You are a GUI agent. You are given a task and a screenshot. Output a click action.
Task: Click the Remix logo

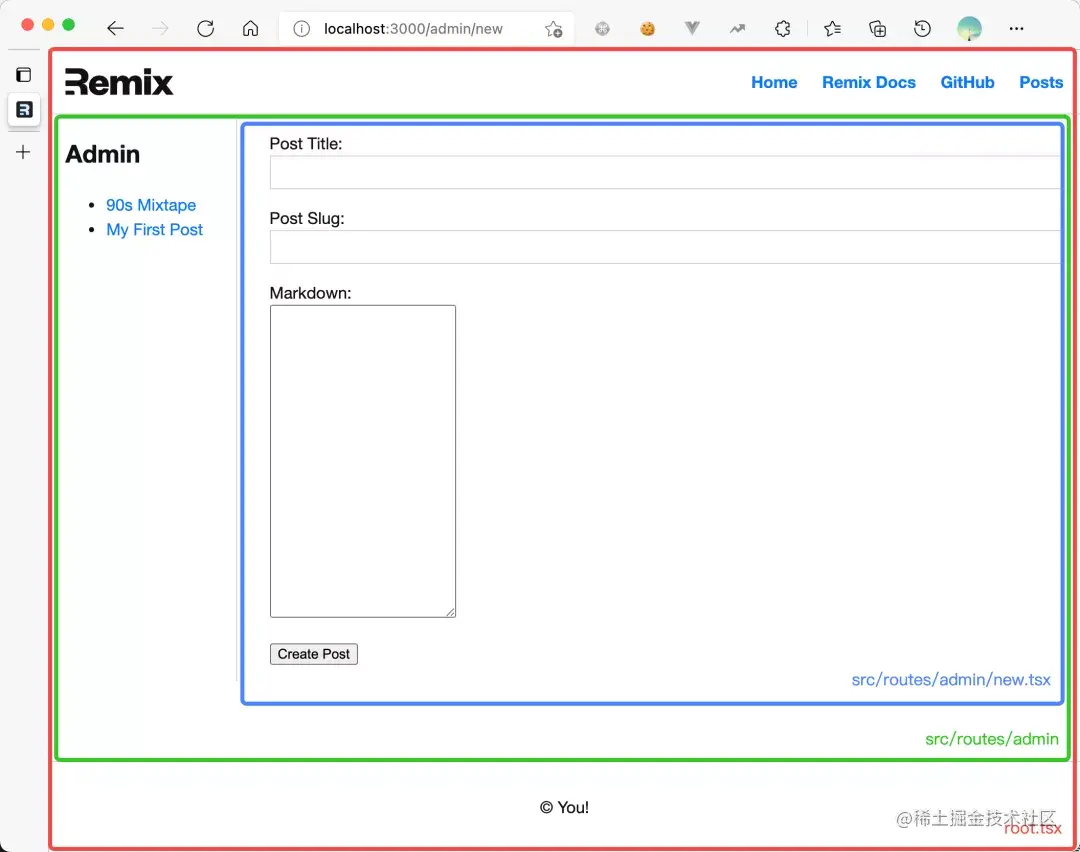tap(119, 82)
